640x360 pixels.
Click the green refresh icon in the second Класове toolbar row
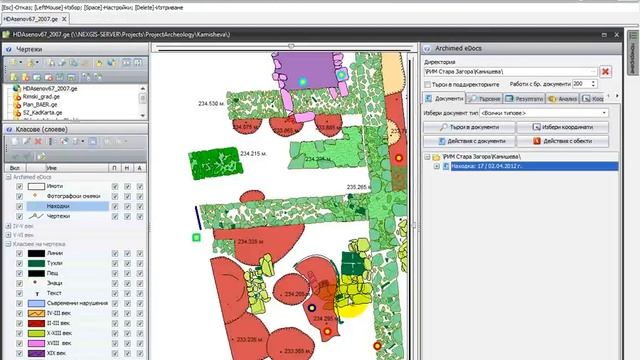(41, 156)
